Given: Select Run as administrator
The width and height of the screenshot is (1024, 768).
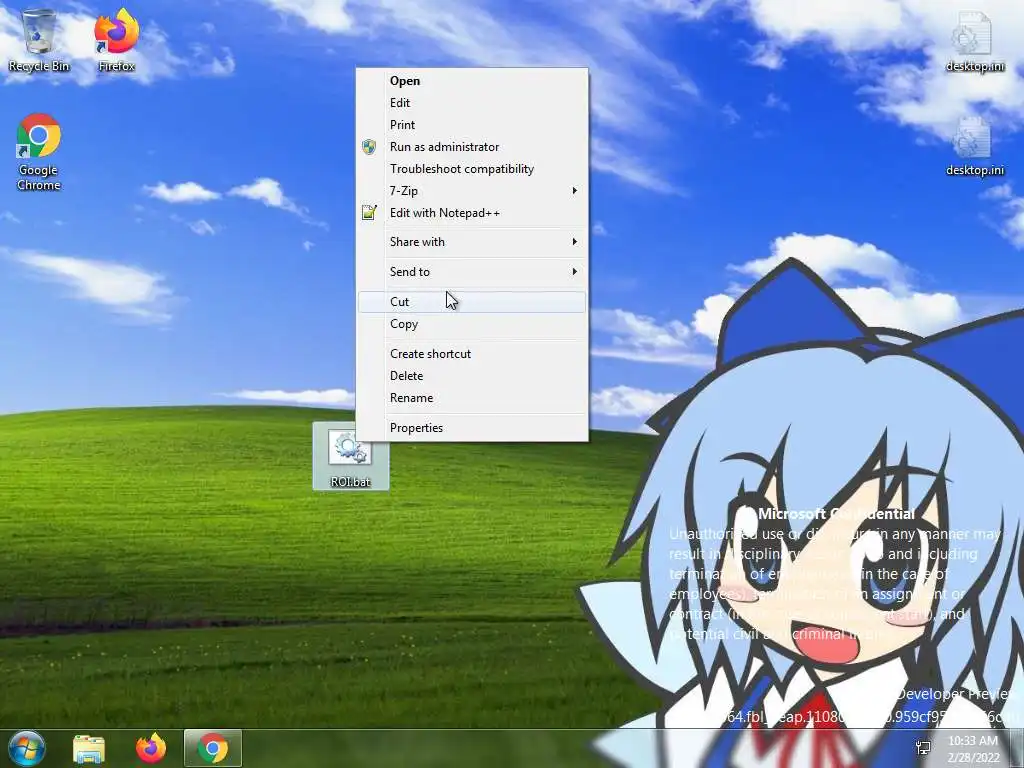Looking at the screenshot, I should [472, 147].
